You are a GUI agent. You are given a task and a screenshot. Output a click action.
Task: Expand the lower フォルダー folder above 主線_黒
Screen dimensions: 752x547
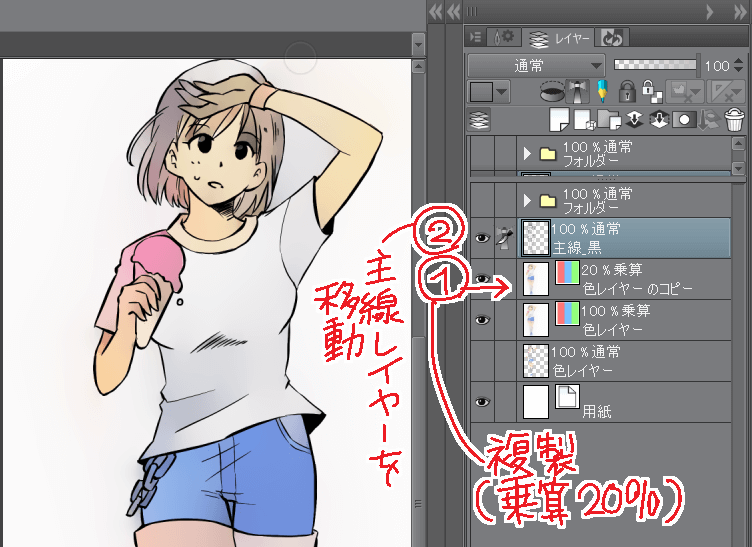[x=527, y=200]
